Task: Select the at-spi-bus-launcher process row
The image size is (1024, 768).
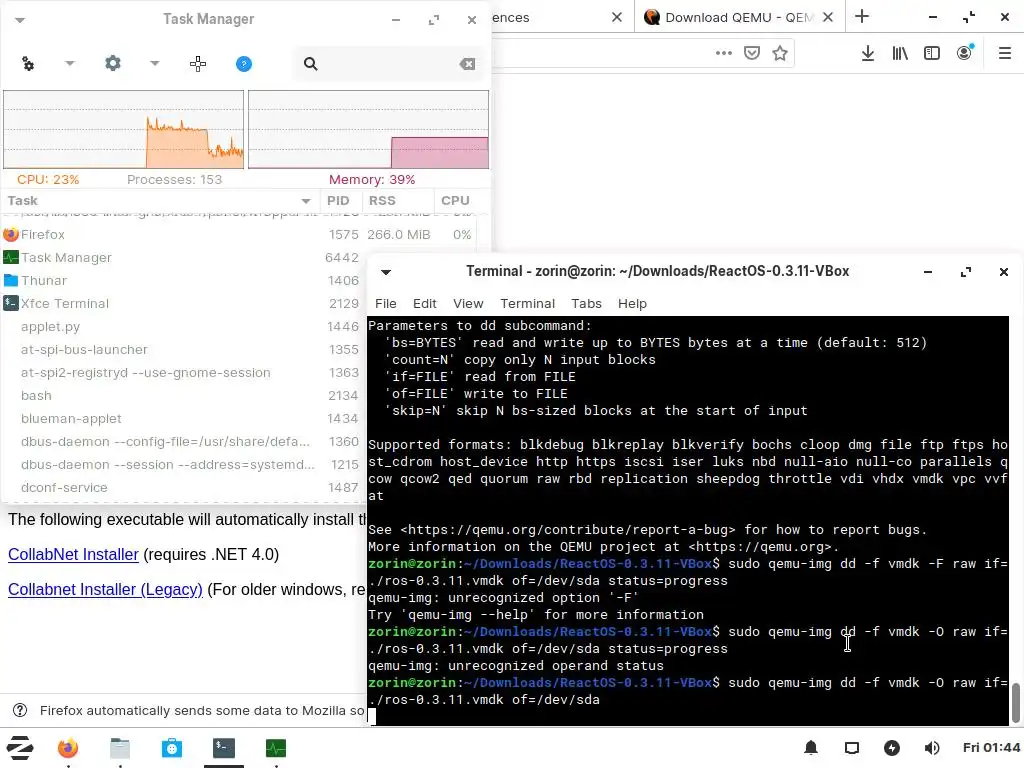Action: tap(185, 349)
